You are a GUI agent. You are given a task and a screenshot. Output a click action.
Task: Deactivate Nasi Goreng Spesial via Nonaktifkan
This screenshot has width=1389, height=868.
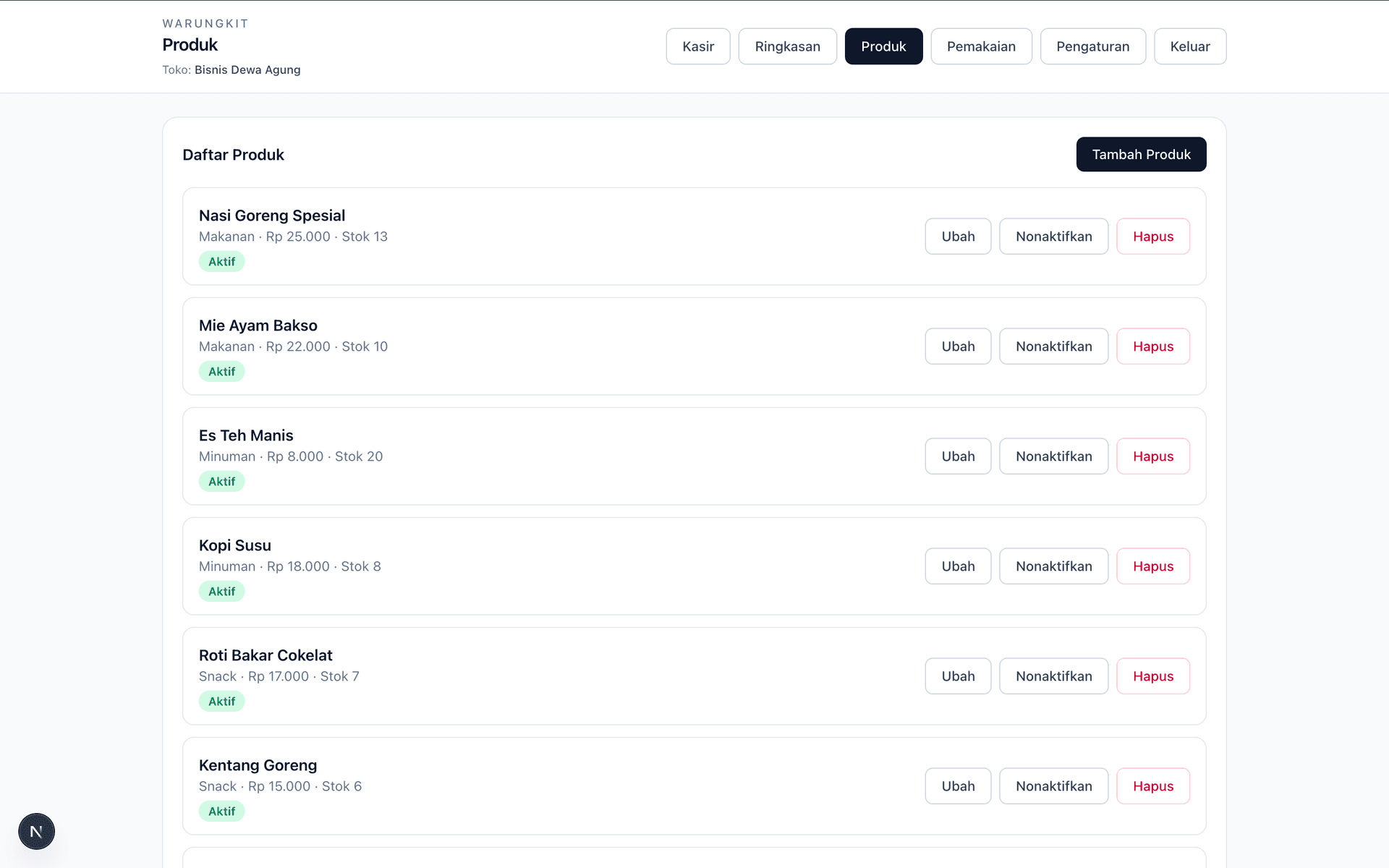(x=1053, y=237)
